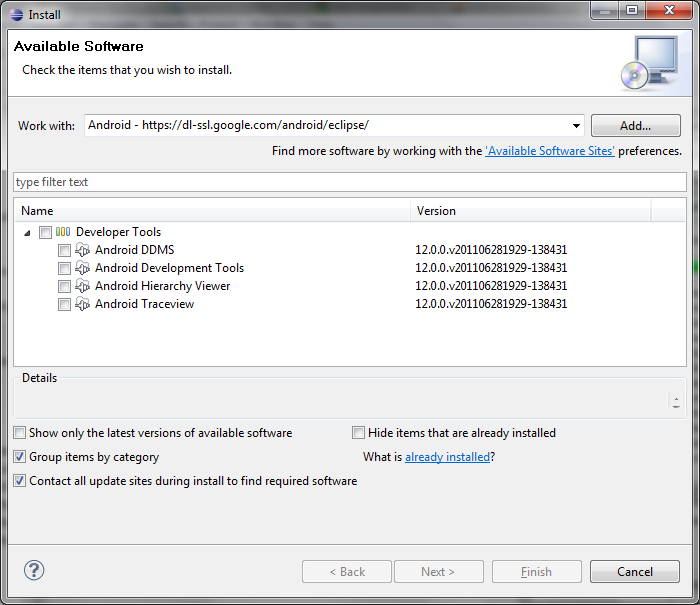Check the Android Development Tools checkbox

64,268
